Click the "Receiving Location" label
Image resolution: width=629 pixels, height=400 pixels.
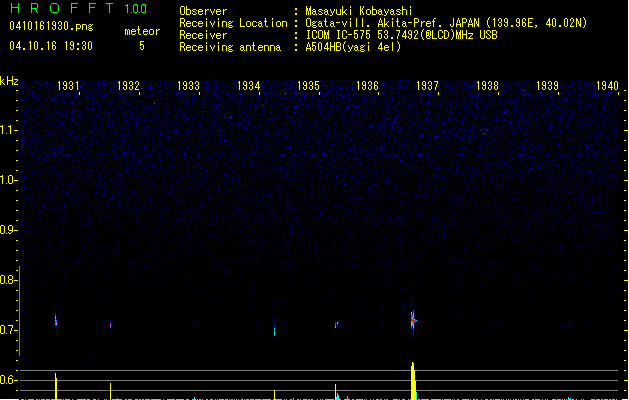[233, 23]
